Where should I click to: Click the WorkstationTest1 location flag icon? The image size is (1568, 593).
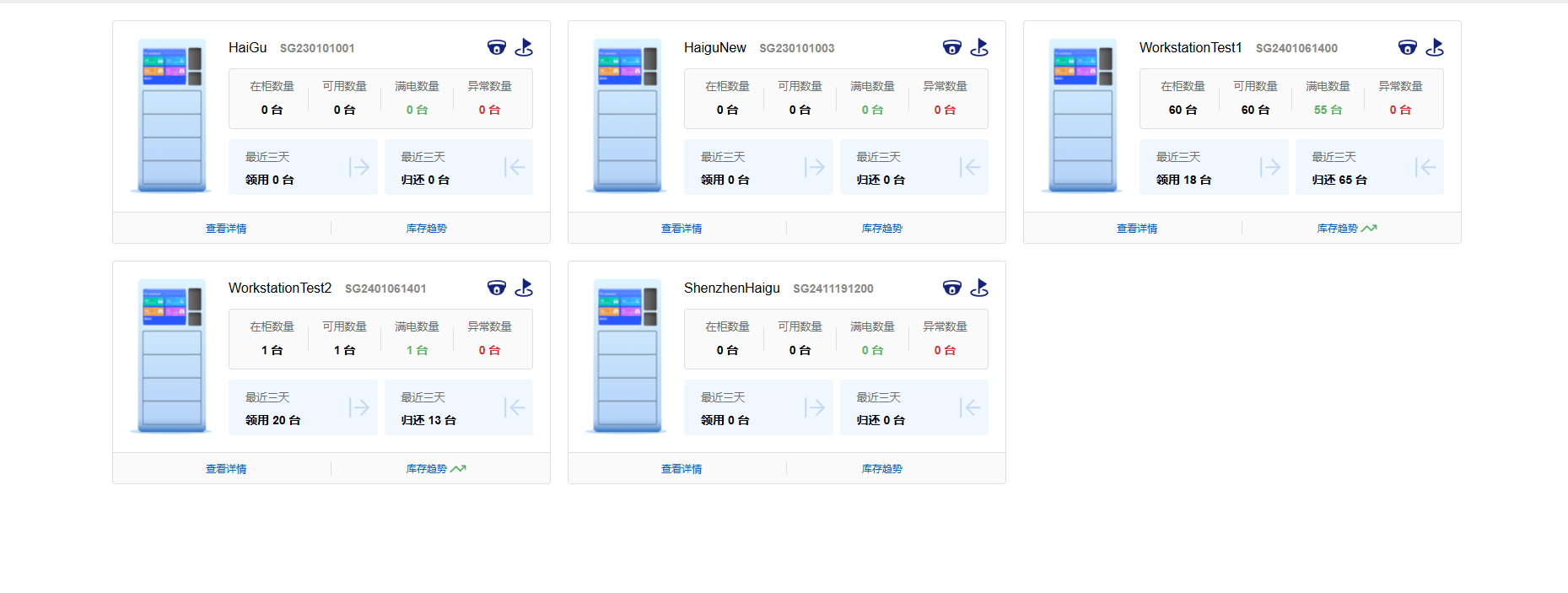[1435, 48]
